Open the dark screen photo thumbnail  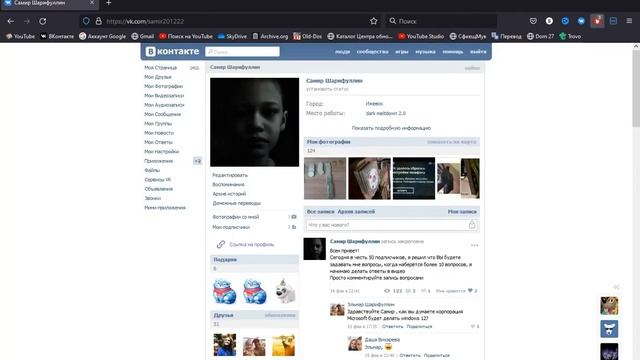[x=413, y=178]
